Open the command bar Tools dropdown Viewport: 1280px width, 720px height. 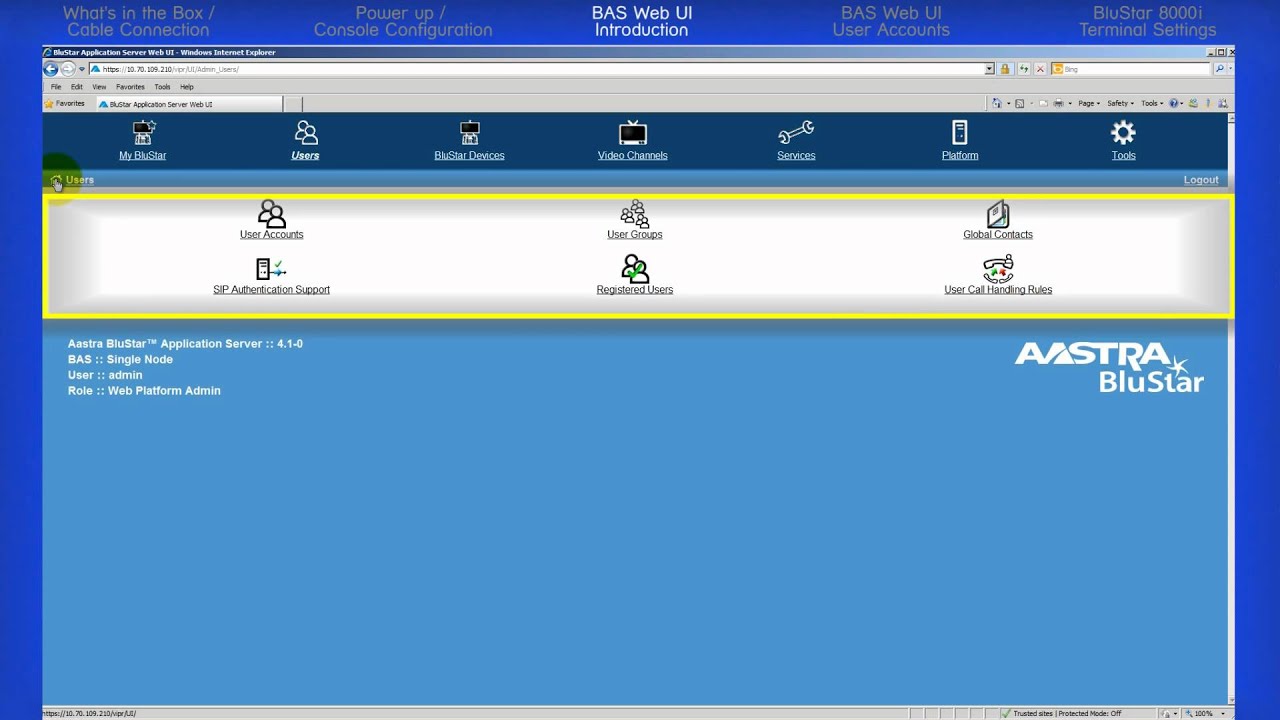pos(1152,103)
